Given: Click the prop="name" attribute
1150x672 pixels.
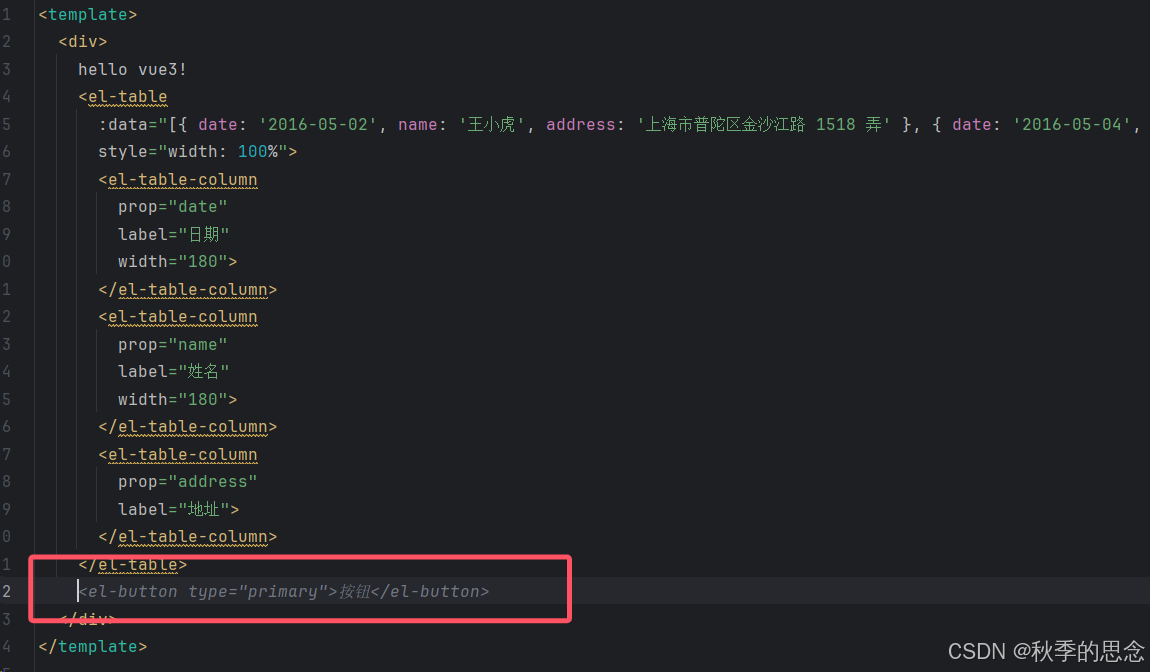Looking at the screenshot, I should pyautogui.click(x=173, y=344).
